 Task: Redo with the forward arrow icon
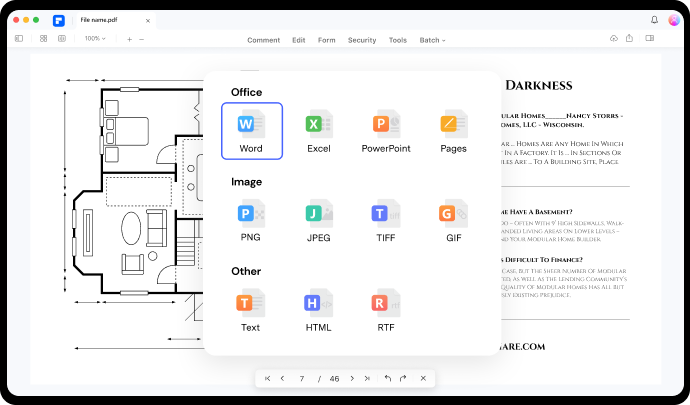coord(403,378)
